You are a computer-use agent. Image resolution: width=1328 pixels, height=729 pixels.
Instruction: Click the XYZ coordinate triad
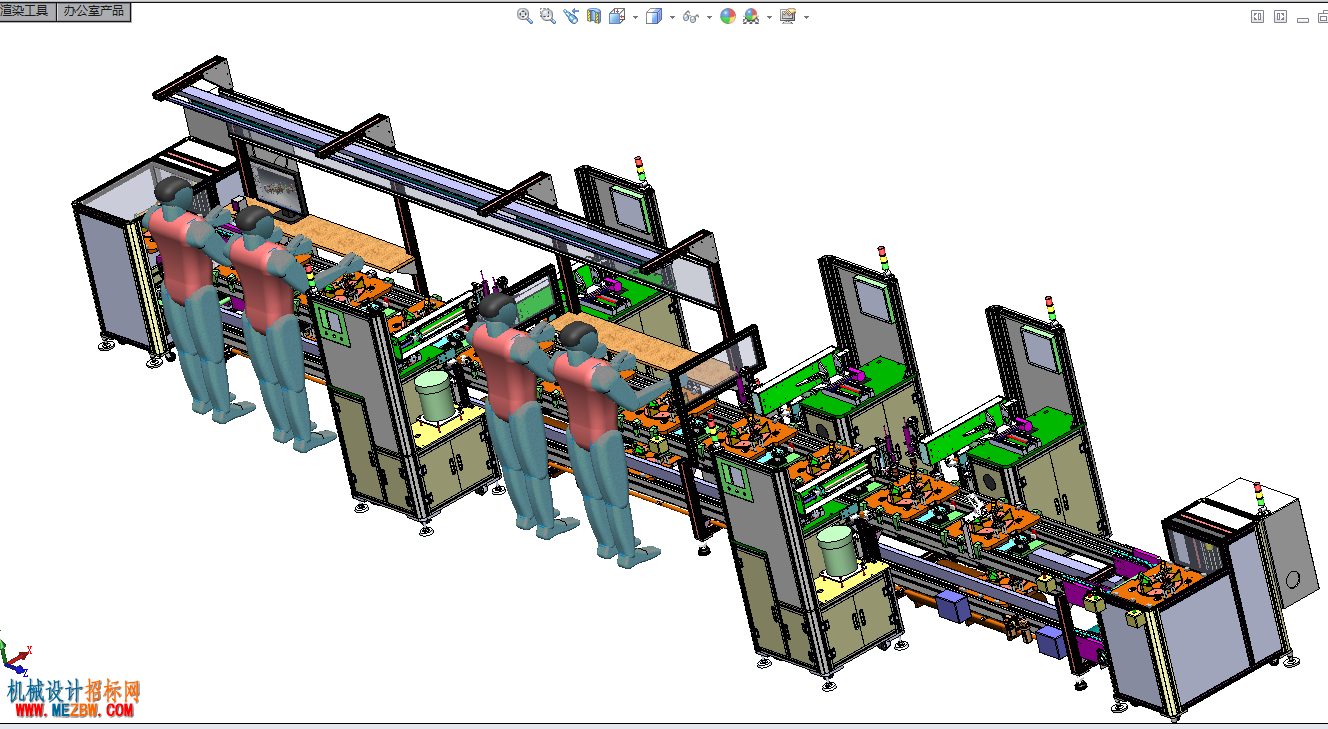click(15, 655)
